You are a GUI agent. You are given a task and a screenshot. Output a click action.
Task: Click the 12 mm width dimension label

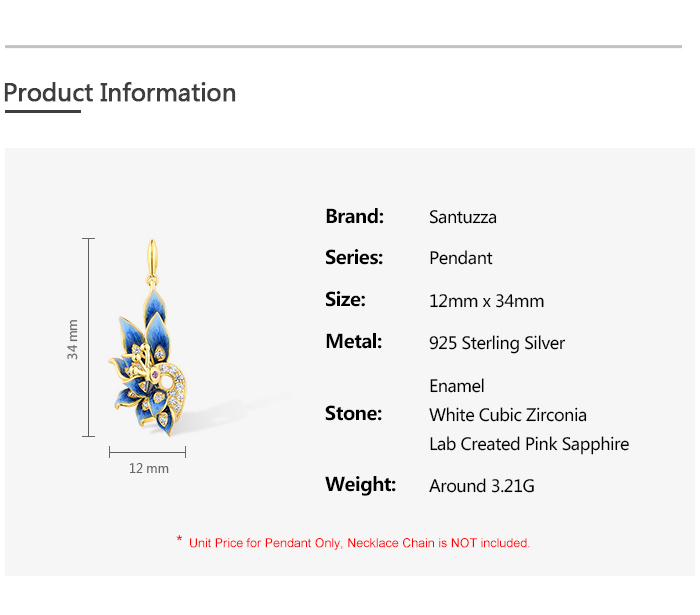tap(149, 468)
